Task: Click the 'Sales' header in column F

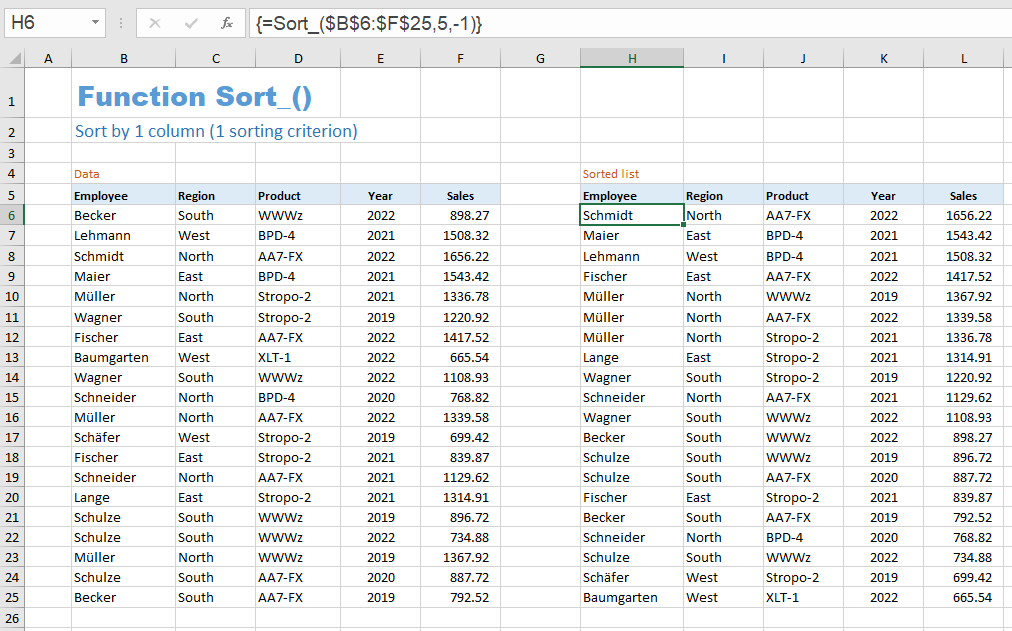Action: pyautogui.click(x=460, y=196)
